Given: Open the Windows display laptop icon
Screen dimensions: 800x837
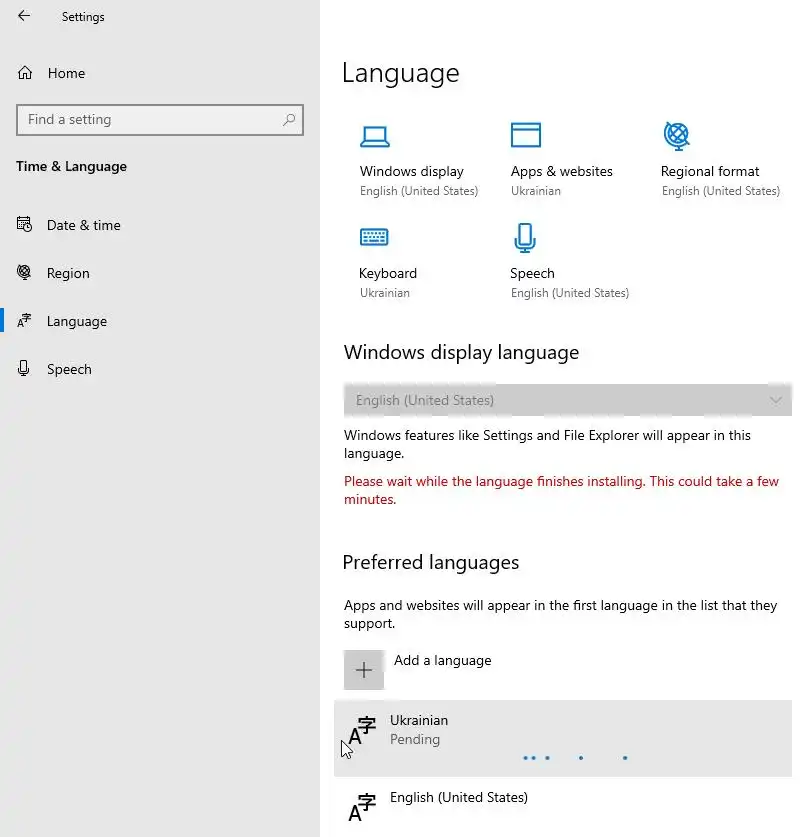Looking at the screenshot, I should point(375,137).
